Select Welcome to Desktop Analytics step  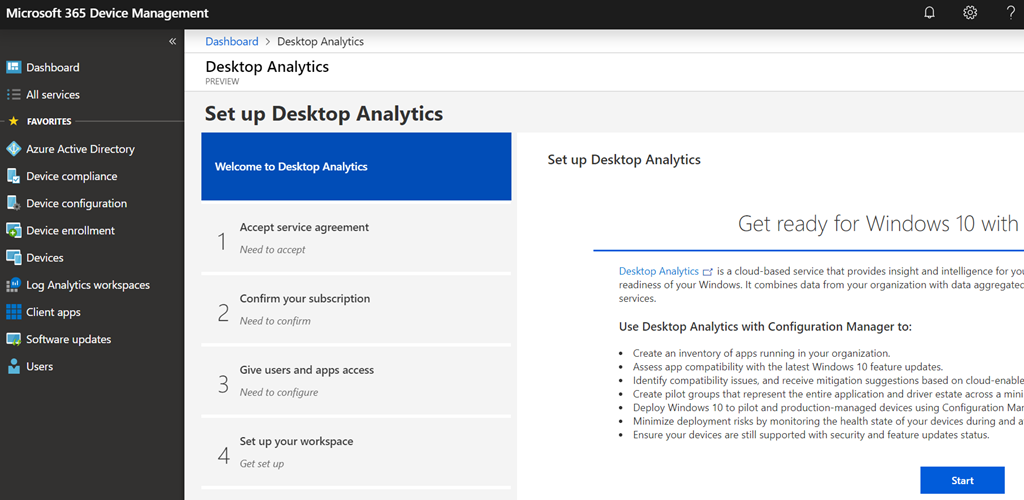pyautogui.click(x=356, y=167)
